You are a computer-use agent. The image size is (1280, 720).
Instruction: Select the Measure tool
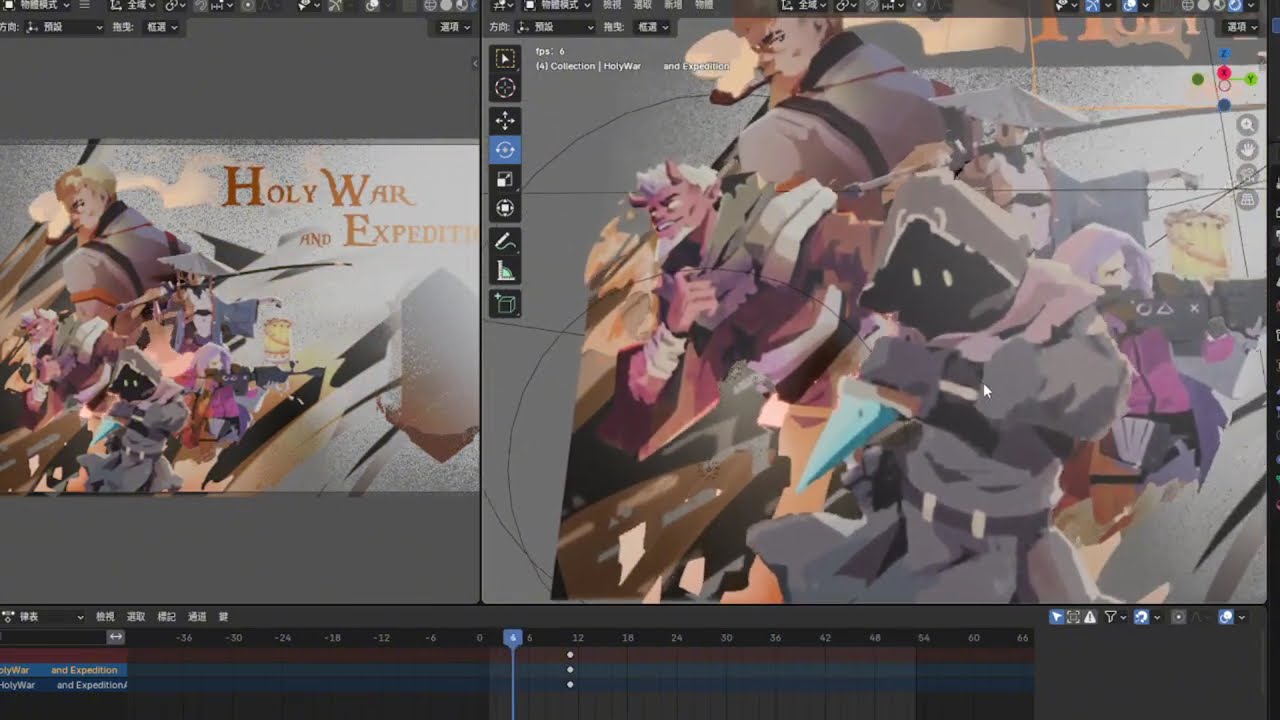(505, 271)
